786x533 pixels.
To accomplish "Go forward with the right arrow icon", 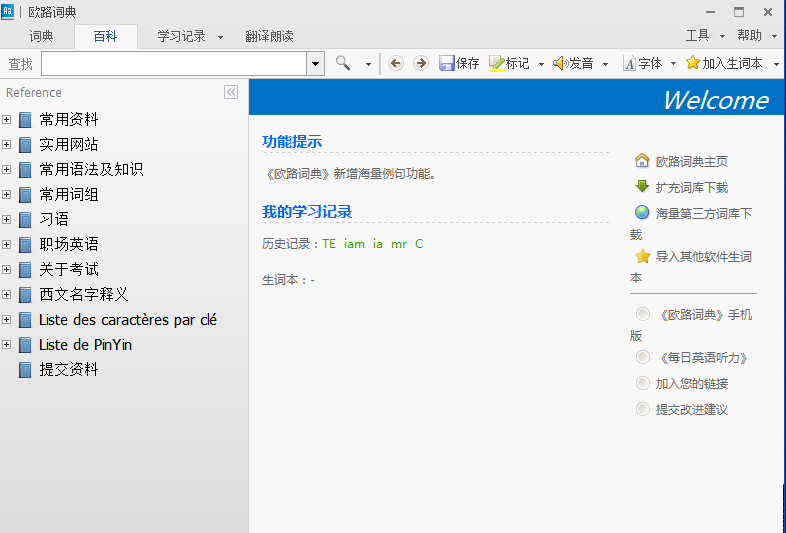I will click(x=421, y=63).
